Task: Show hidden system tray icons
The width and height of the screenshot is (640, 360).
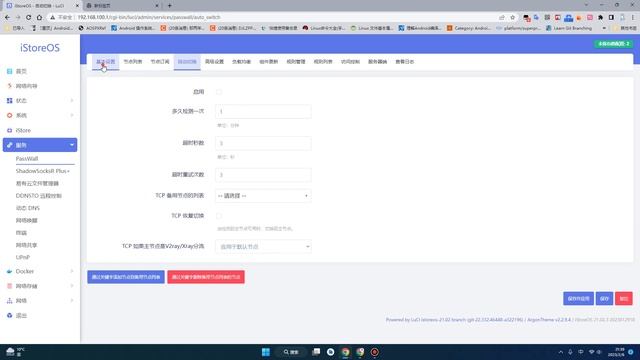Action: tap(560, 352)
